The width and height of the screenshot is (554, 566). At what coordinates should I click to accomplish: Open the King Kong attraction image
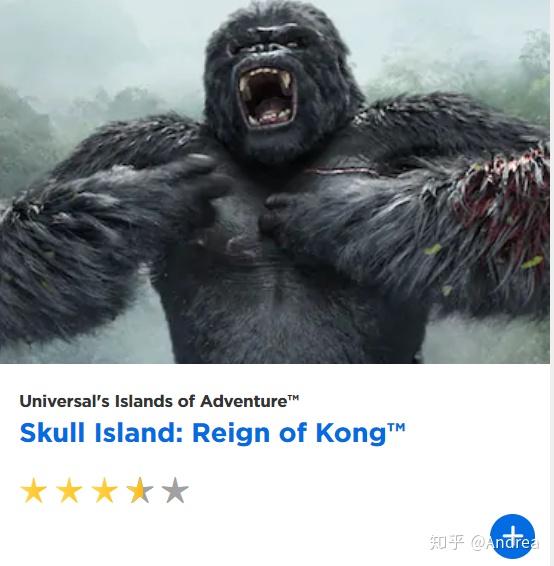[x=275, y=182]
